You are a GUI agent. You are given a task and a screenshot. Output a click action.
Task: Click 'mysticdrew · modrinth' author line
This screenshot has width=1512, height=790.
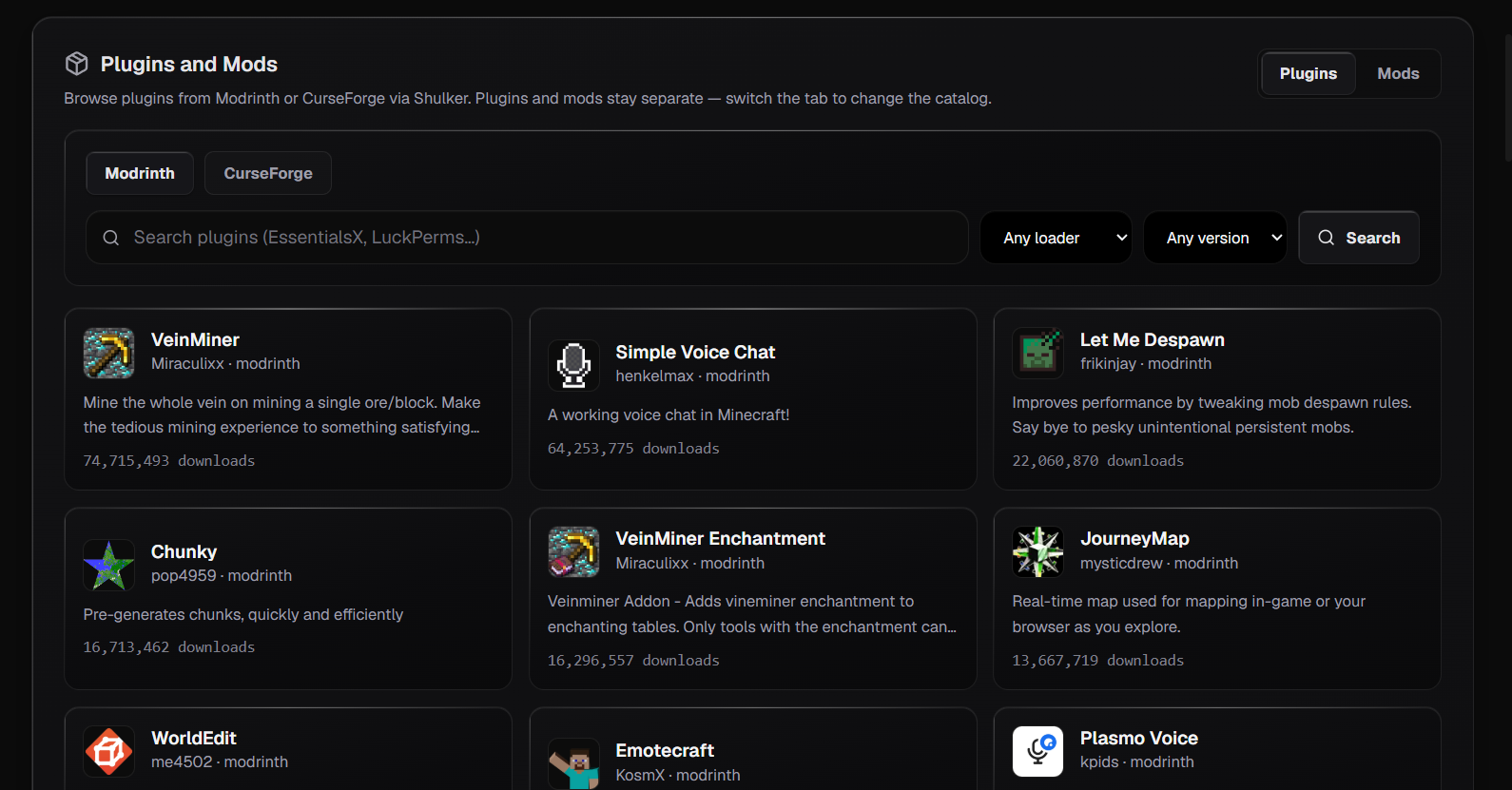point(1159,563)
